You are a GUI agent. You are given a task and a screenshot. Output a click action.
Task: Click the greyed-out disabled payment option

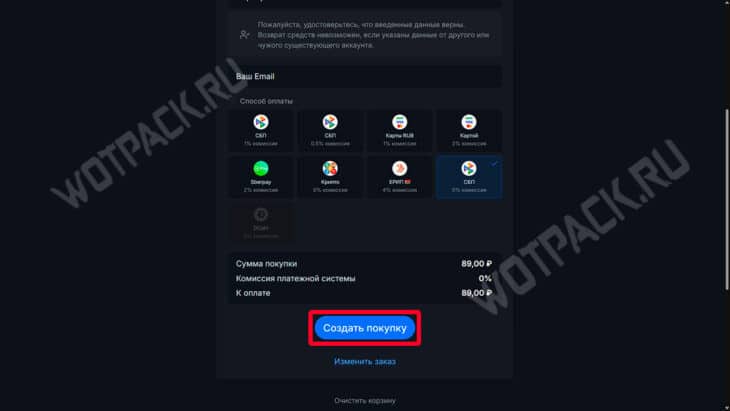click(x=261, y=222)
